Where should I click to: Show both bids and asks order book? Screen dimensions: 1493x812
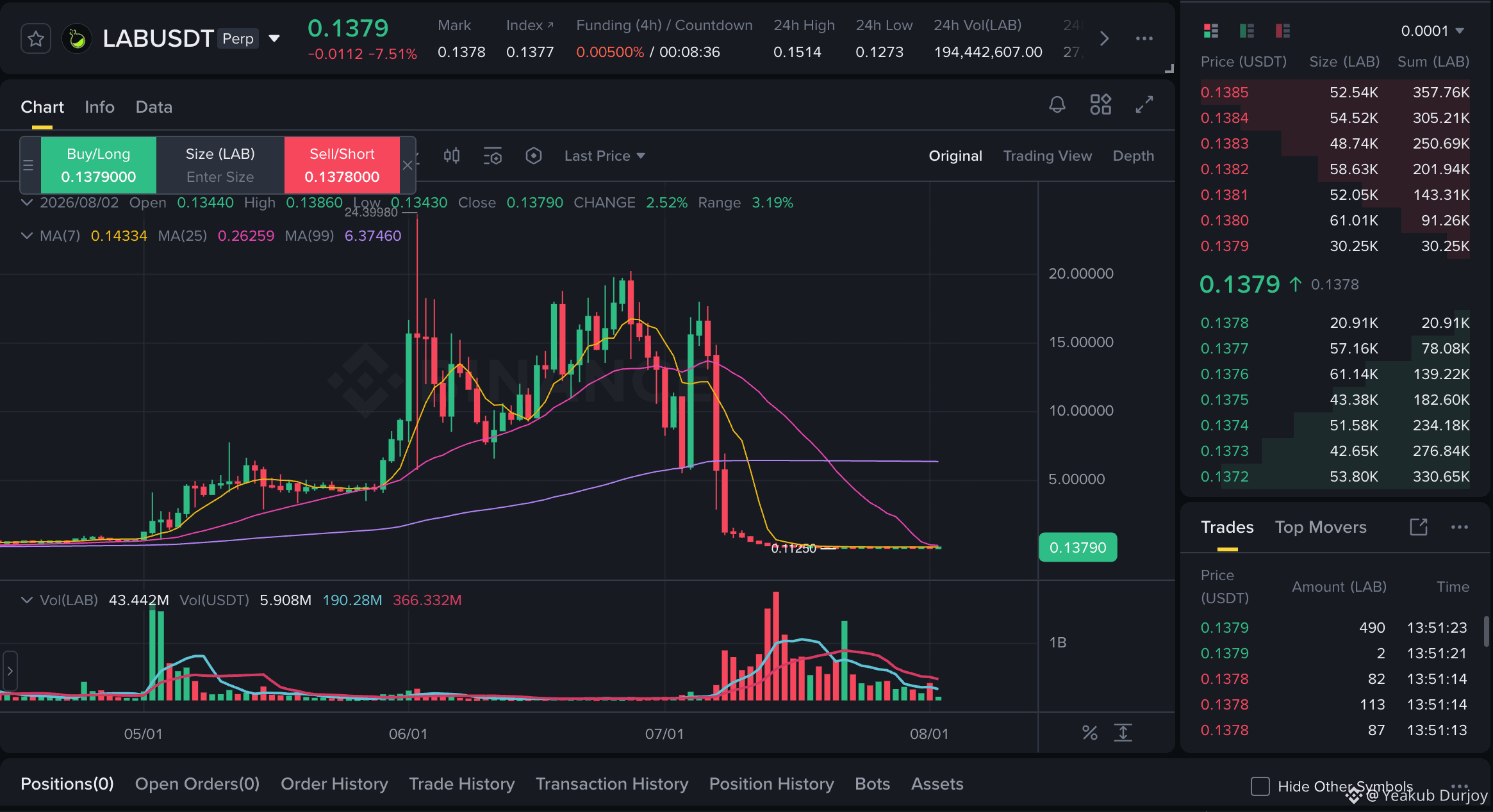coord(1210,31)
